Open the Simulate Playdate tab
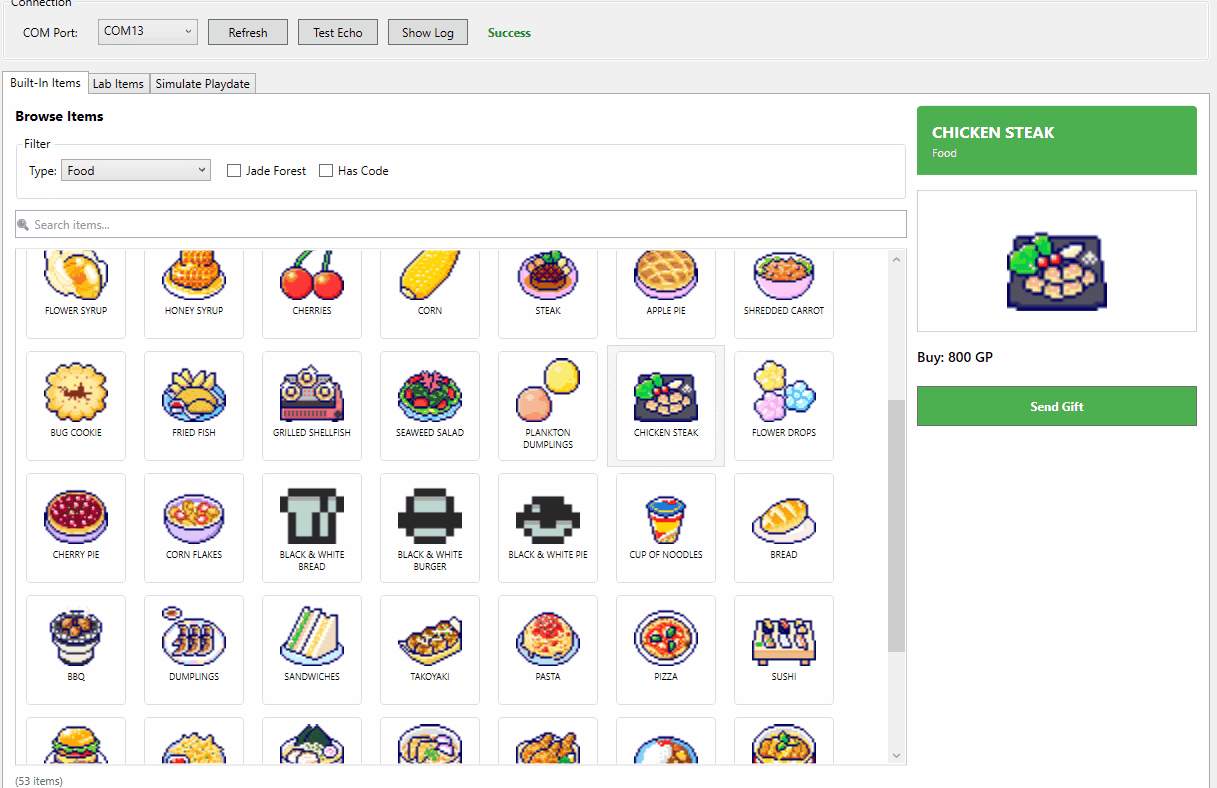This screenshot has height=788, width=1217. [x=203, y=84]
